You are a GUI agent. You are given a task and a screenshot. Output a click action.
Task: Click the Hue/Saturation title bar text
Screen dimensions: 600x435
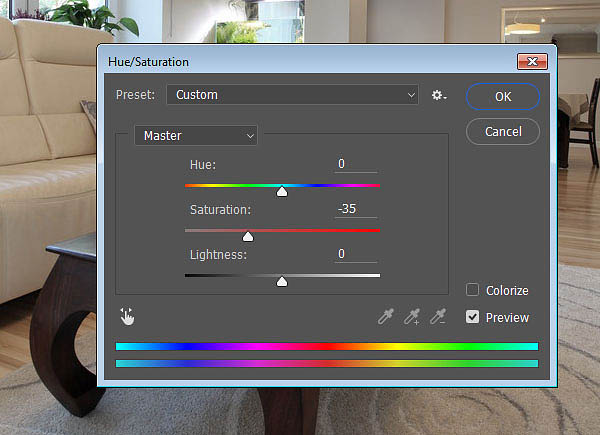(148, 62)
